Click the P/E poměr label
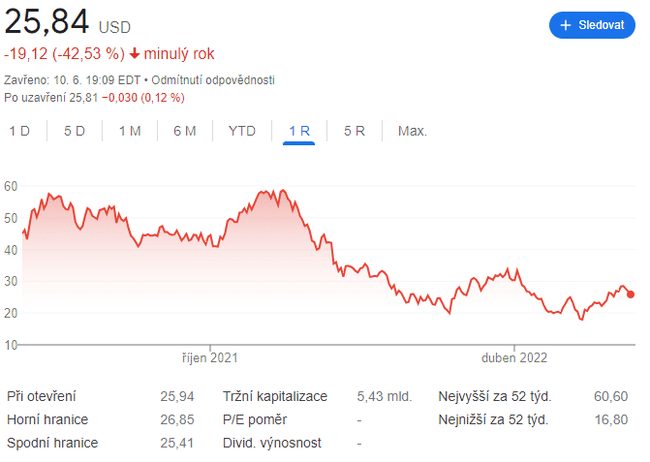This screenshot has height=462, width=650. [256, 419]
